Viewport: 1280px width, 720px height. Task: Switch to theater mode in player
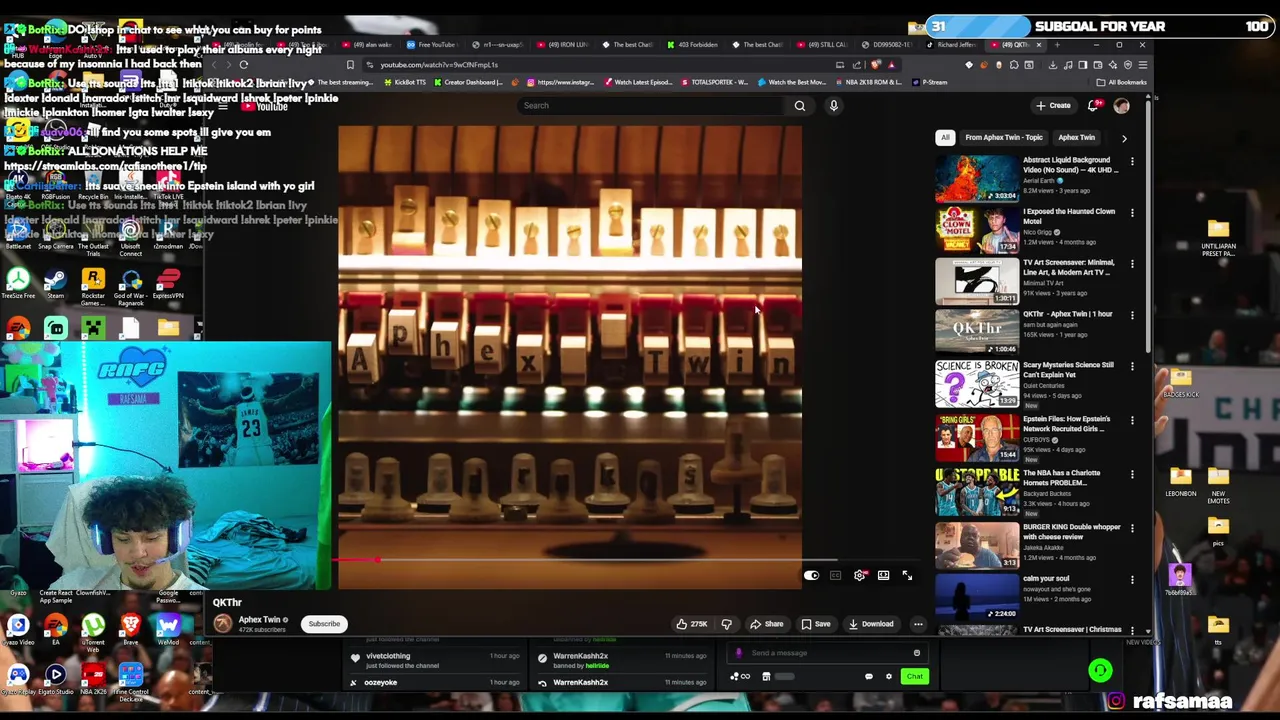(x=883, y=575)
